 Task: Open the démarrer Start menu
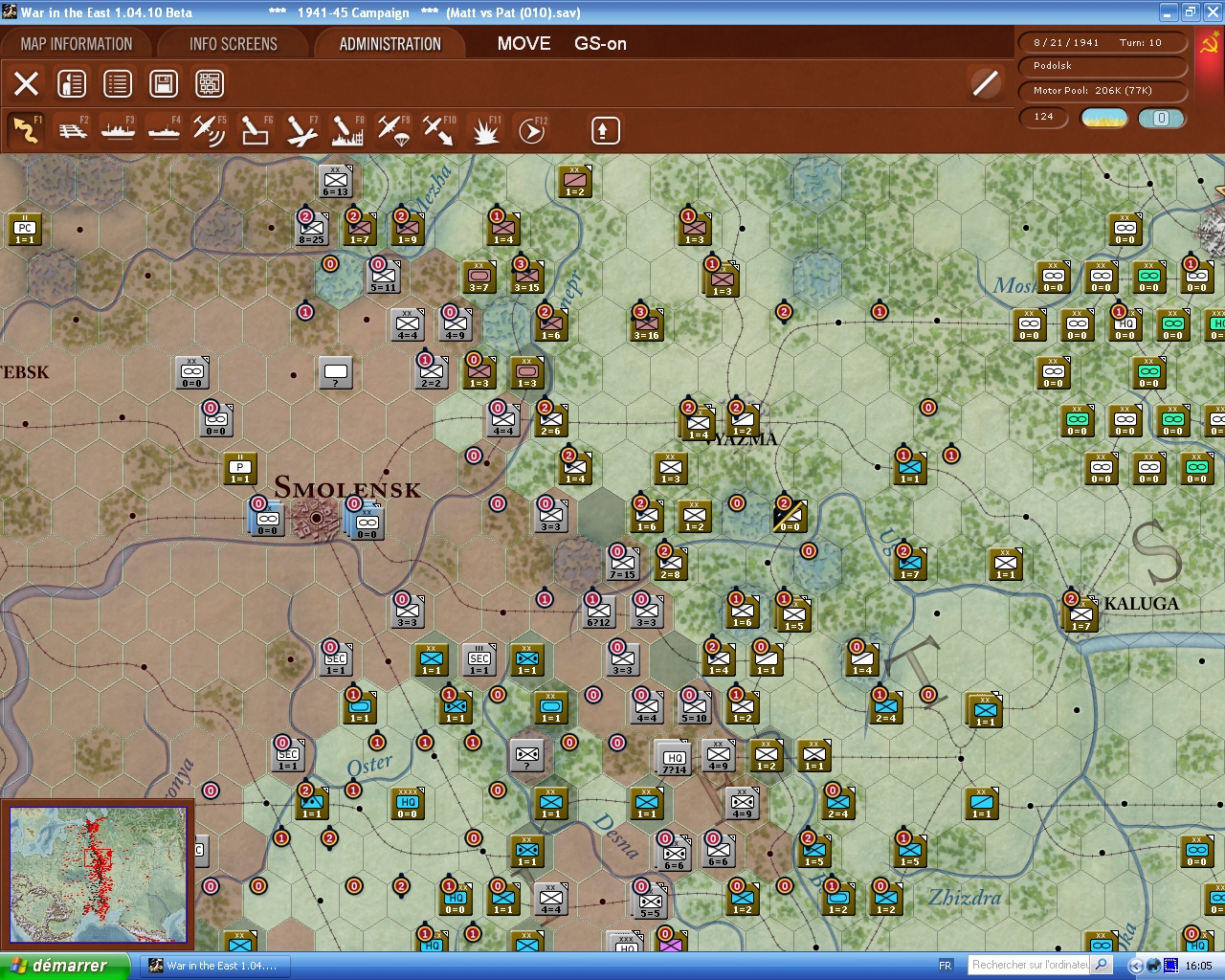(x=65, y=966)
